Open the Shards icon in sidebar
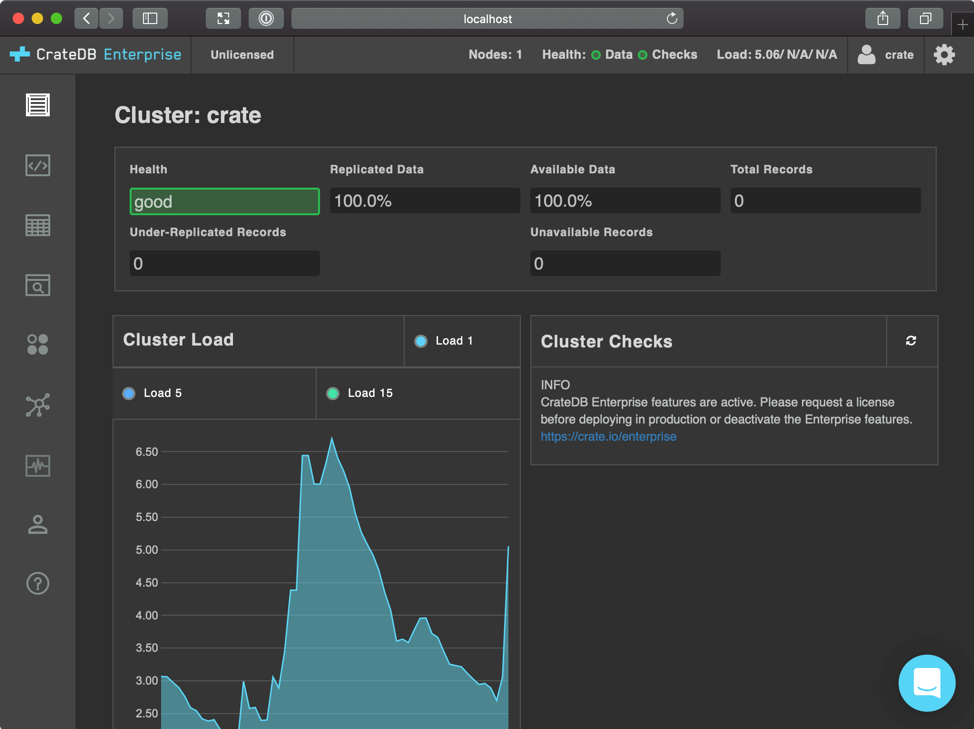 point(37,345)
